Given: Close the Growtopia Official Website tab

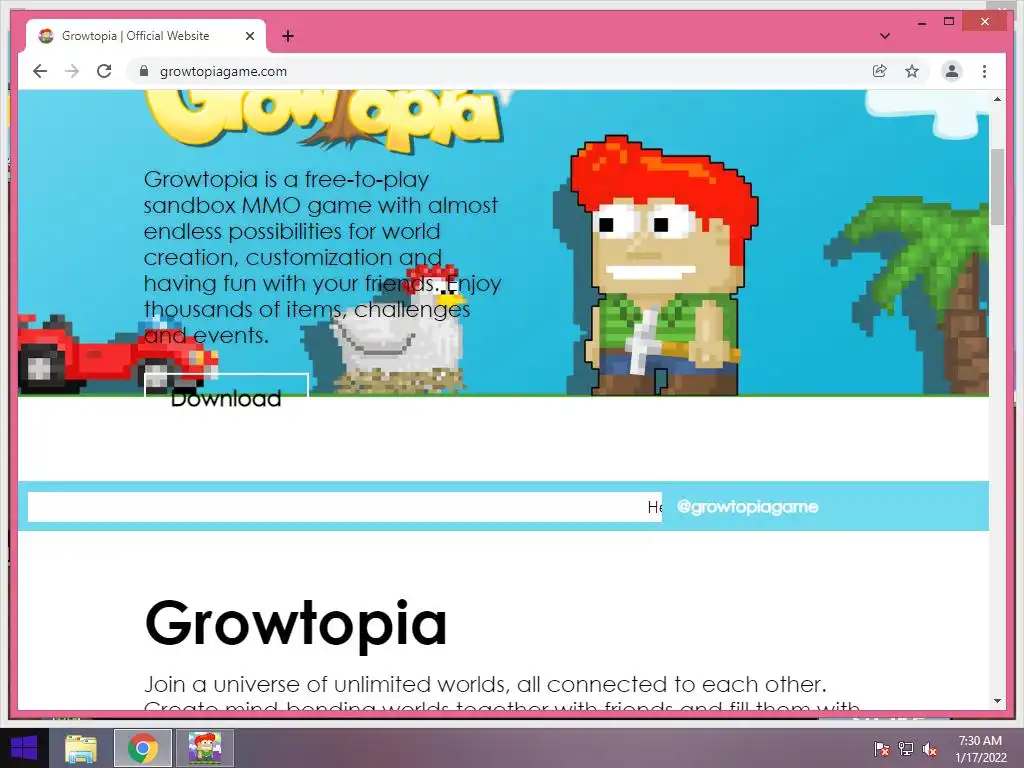Looking at the screenshot, I should click(x=249, y=36).
